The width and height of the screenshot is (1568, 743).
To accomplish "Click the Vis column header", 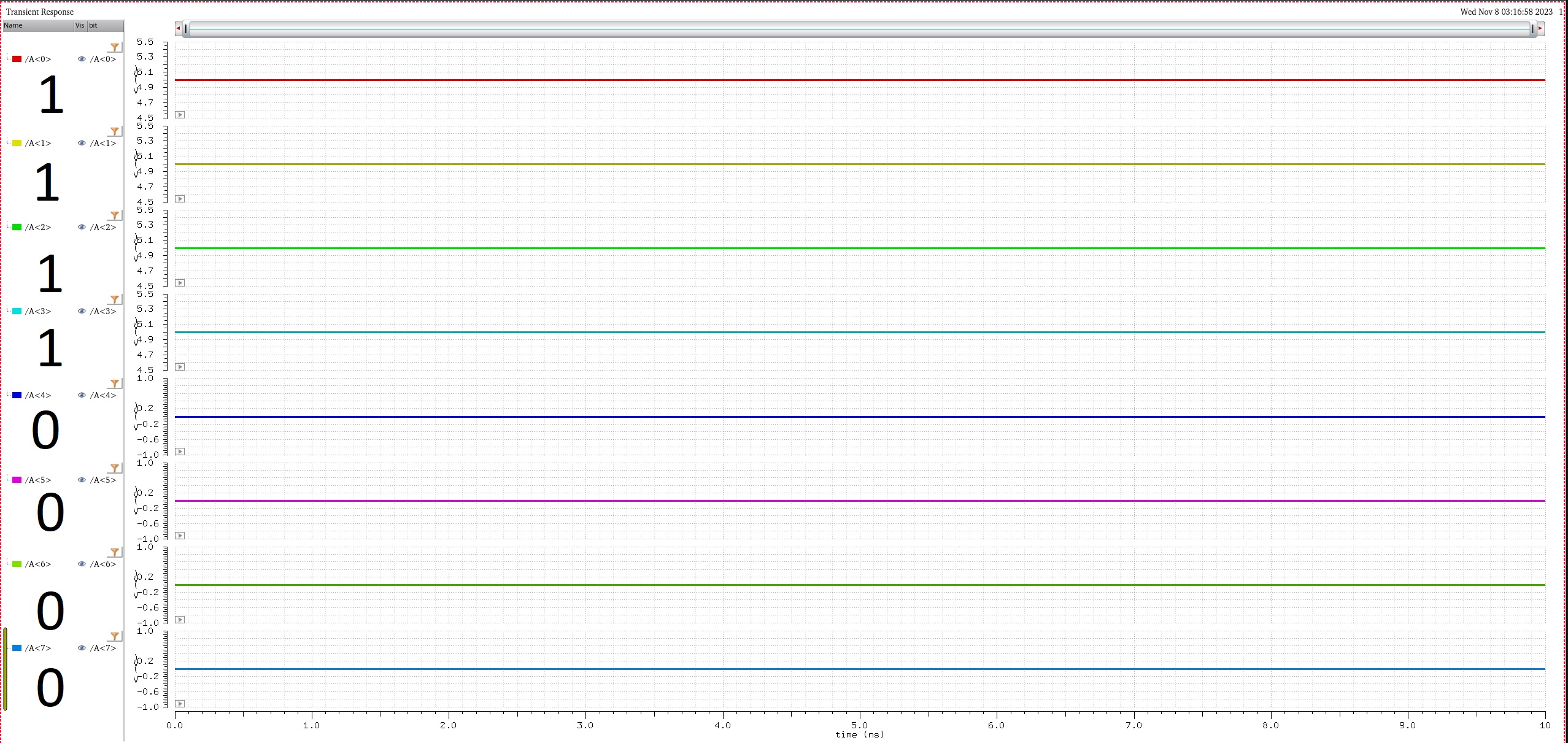I will (80, 25).
